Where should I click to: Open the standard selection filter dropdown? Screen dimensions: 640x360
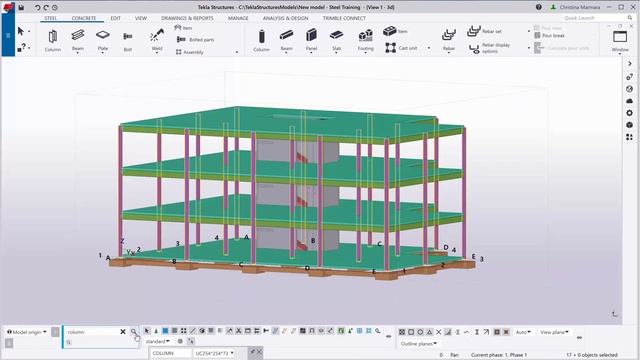tap(158, 341)
